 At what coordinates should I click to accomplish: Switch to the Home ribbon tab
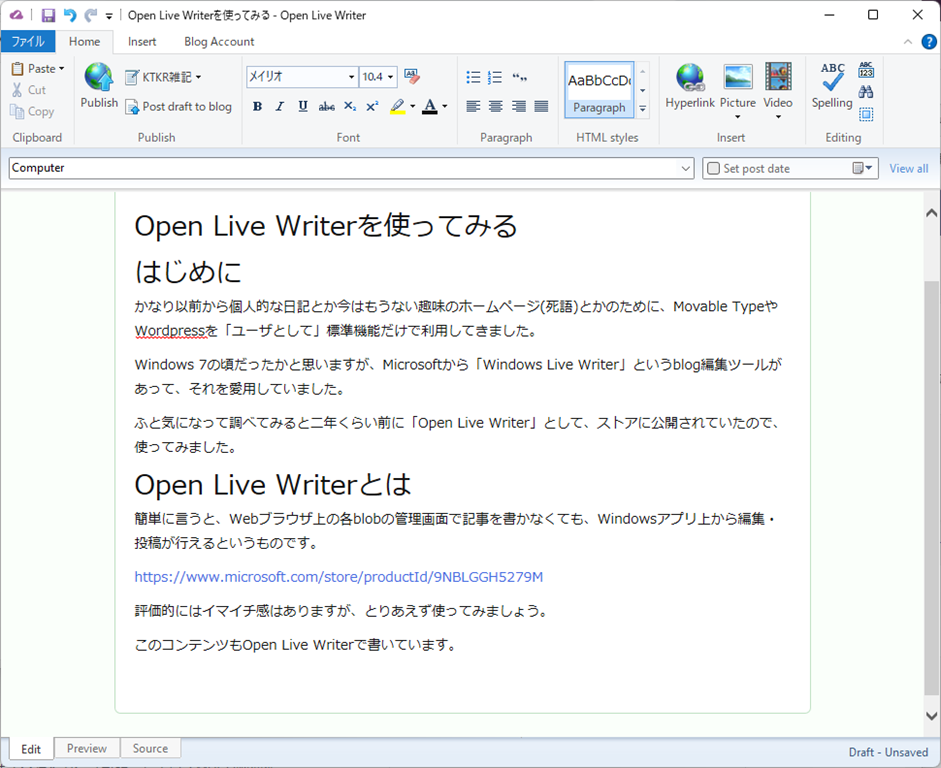(x=84, y=41)
